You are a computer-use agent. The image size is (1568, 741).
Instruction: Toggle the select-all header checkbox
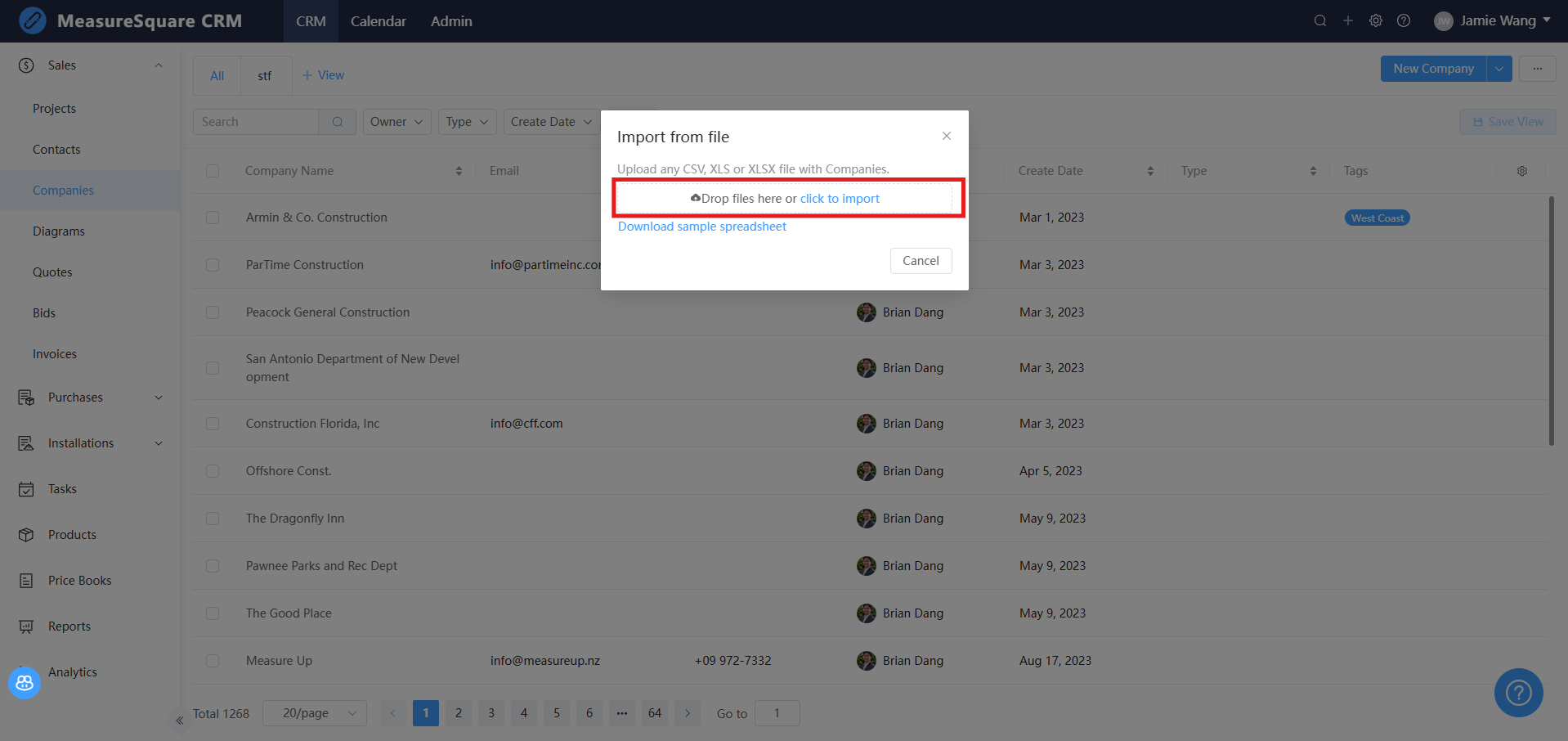(213, 171)
